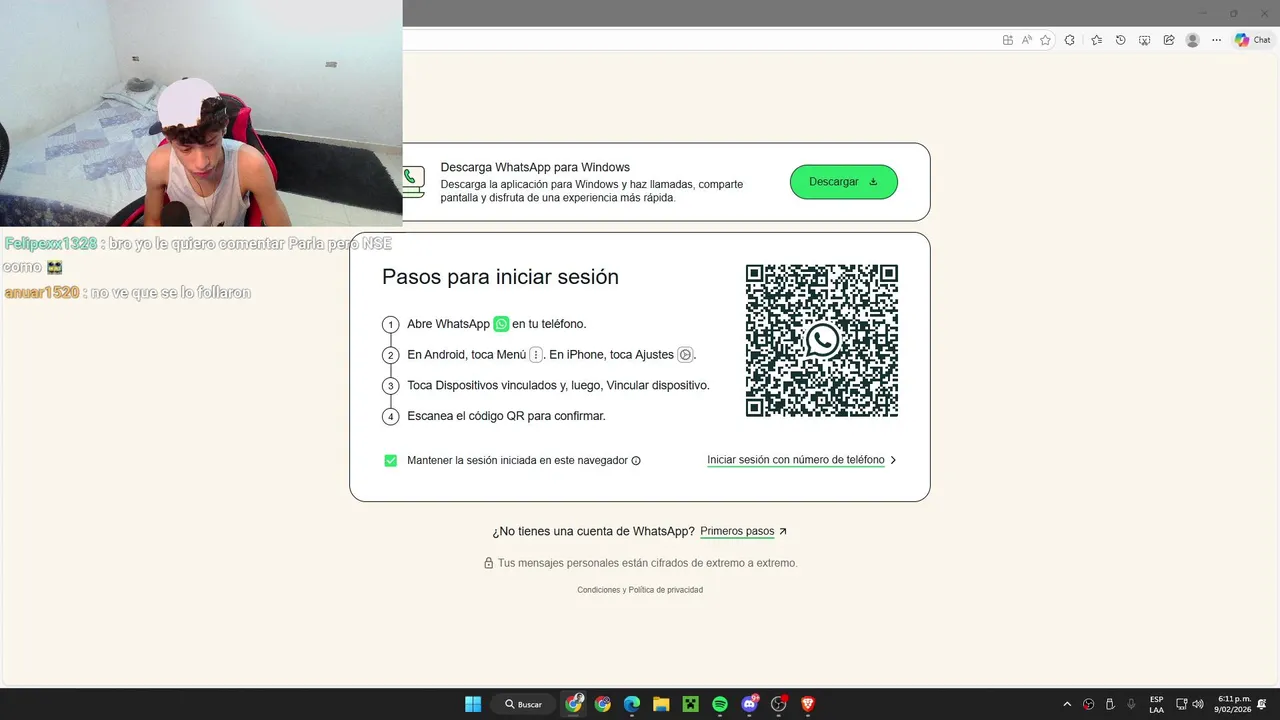
Task: Open the volume control in system tray
Action: pyautogui.click(x=1198, y=704)
